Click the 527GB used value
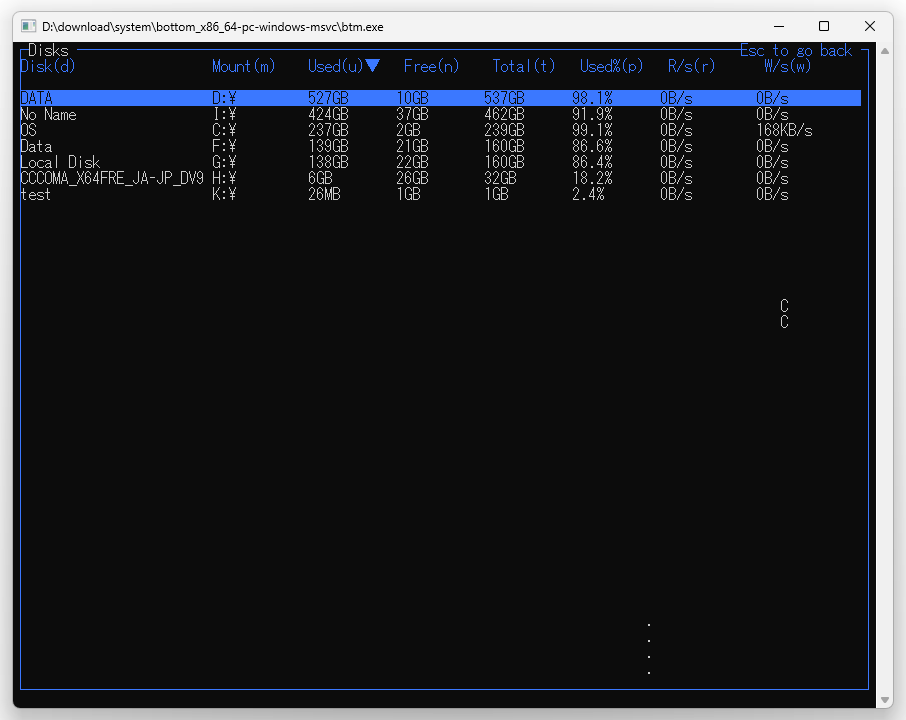Screen dimensions: 906x720 point(328,98)
